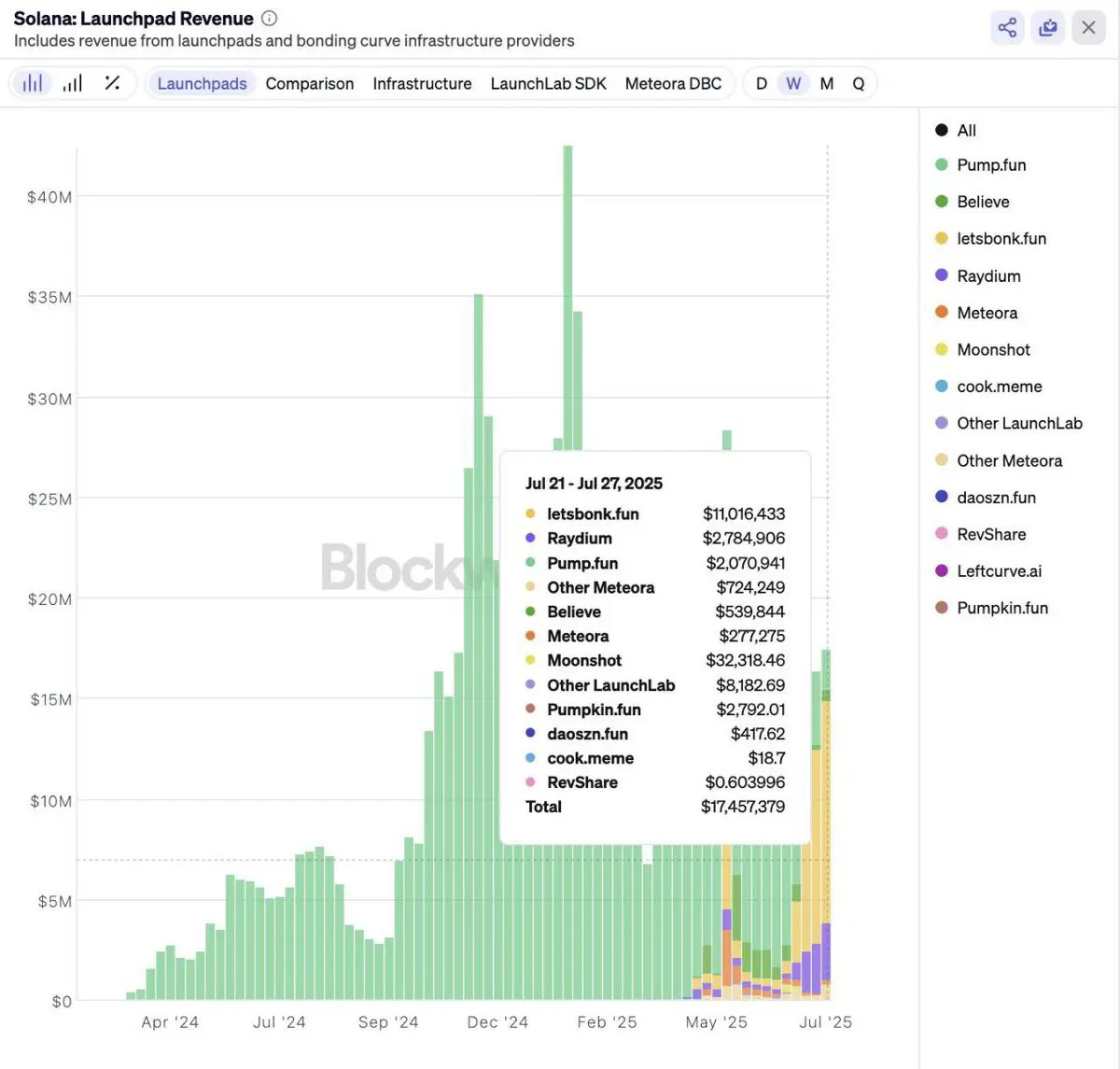Switch to percentage share view
The height and width of the screenshot is (1069, 1120).
(112, 83)
